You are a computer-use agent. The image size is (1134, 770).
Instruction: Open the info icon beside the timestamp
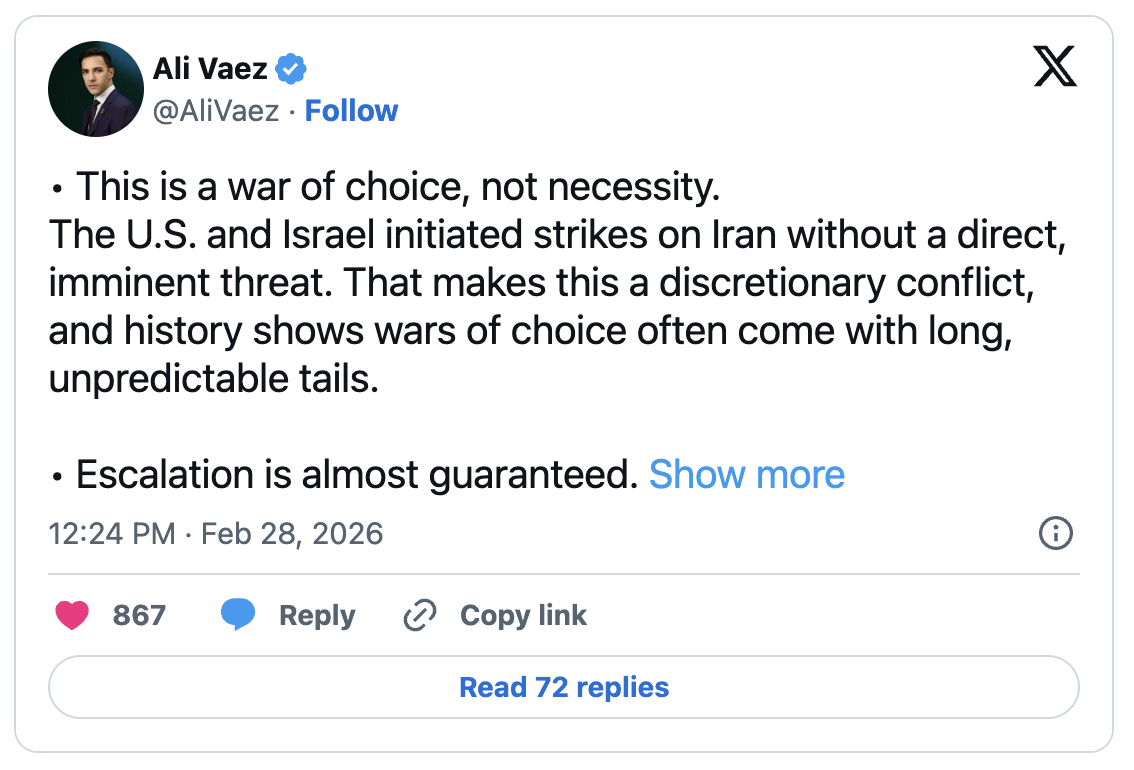point(1056,534)
